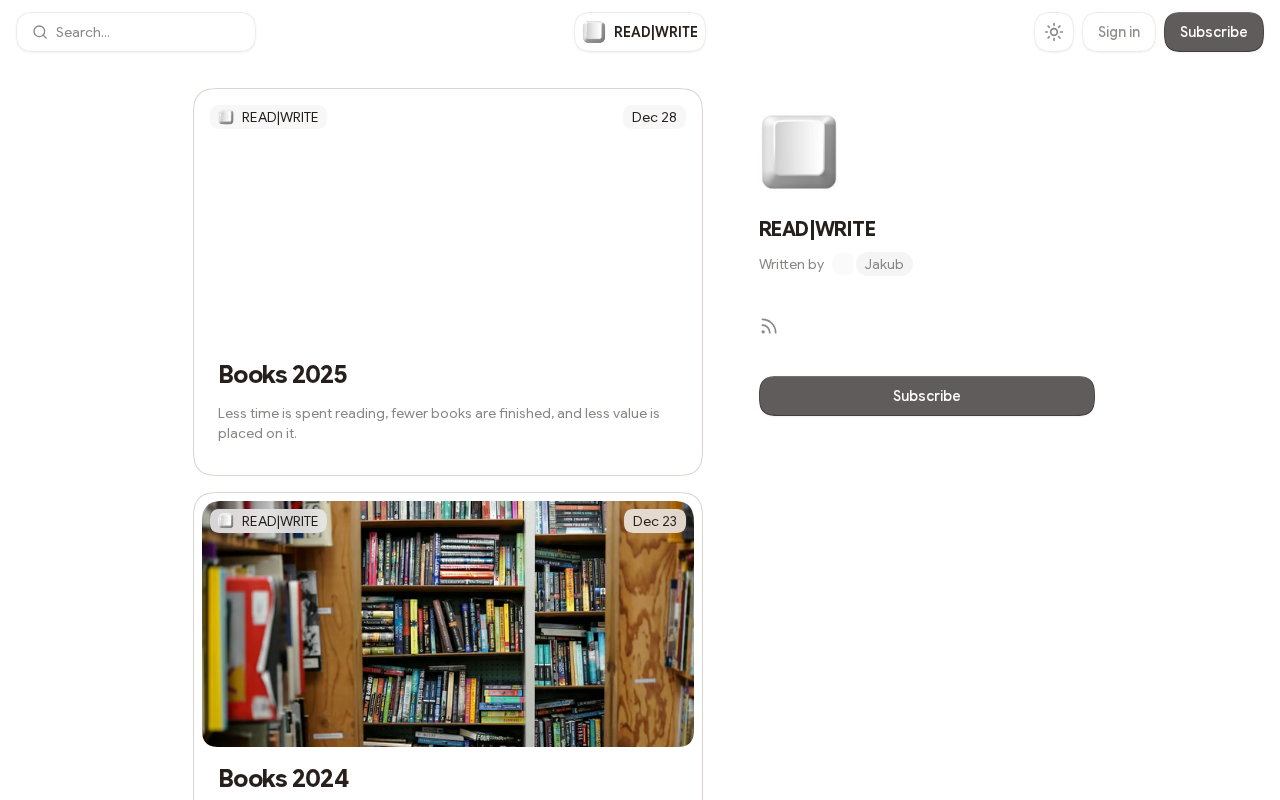Screen dimensions: 1280x800
Task: Click the Jakub author name chip
Action: pos(884,264)
